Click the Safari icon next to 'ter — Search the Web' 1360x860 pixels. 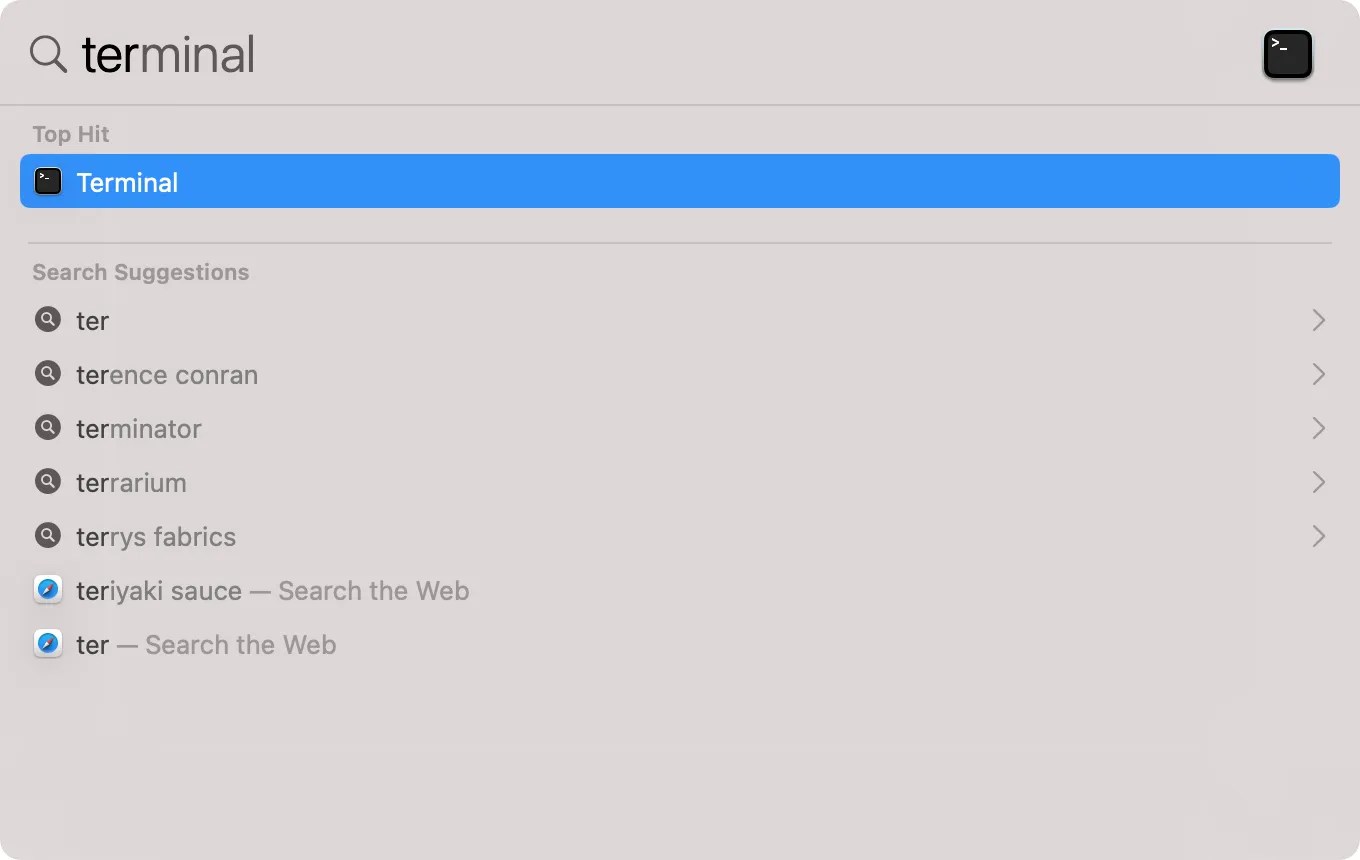47,643
